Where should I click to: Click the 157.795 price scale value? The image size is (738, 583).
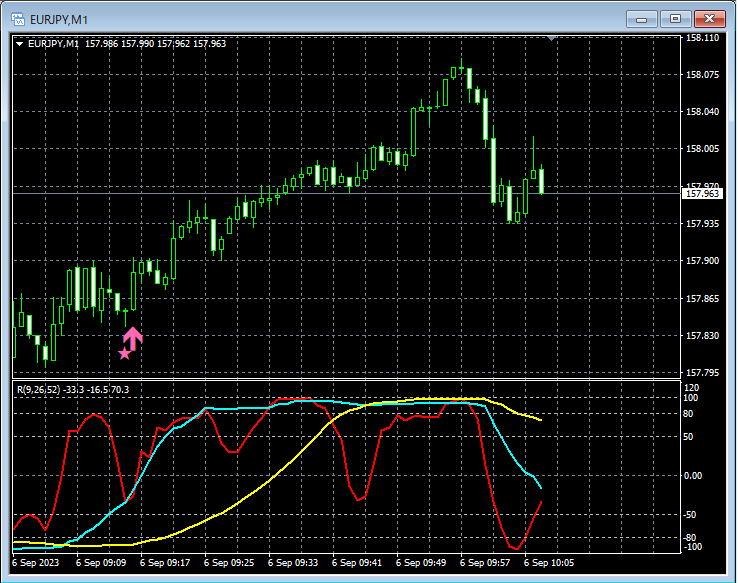(x=702, y=373)
